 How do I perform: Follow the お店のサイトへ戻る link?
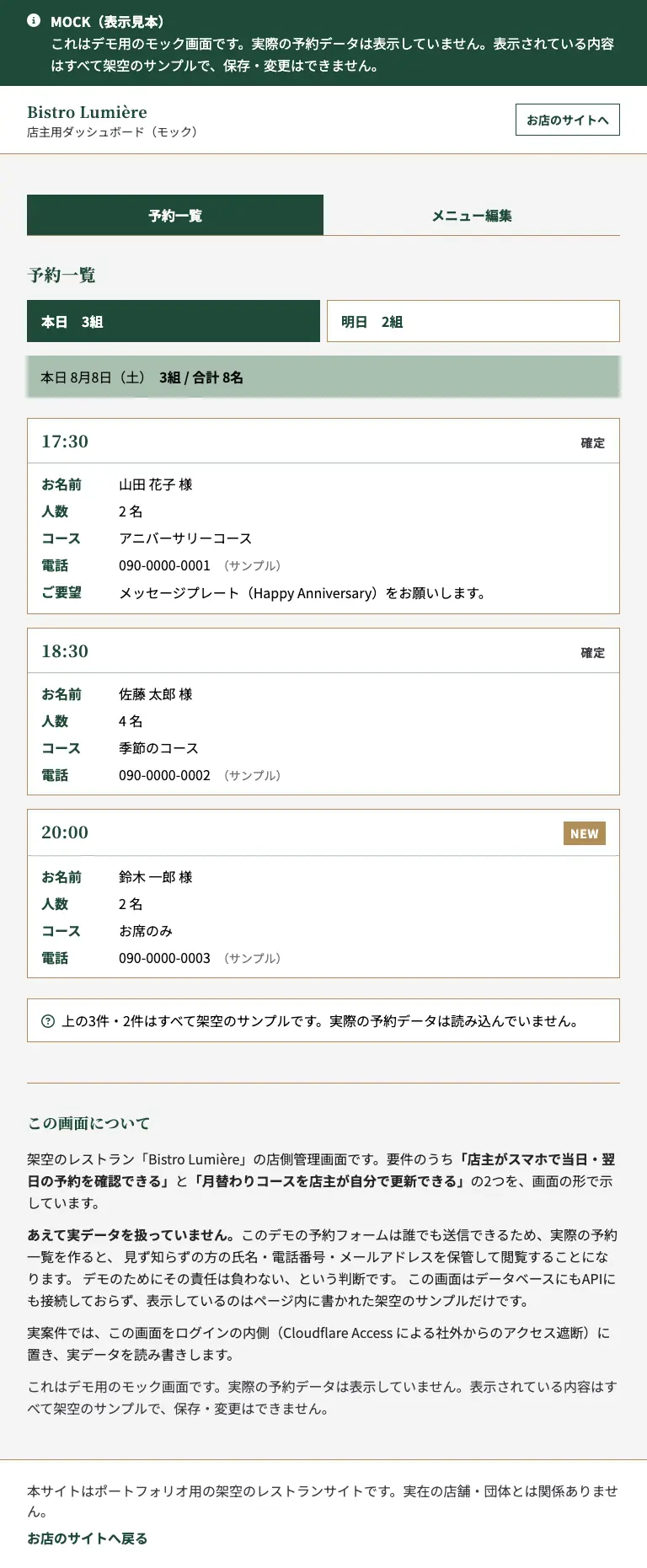click(x=88, y=1538)
